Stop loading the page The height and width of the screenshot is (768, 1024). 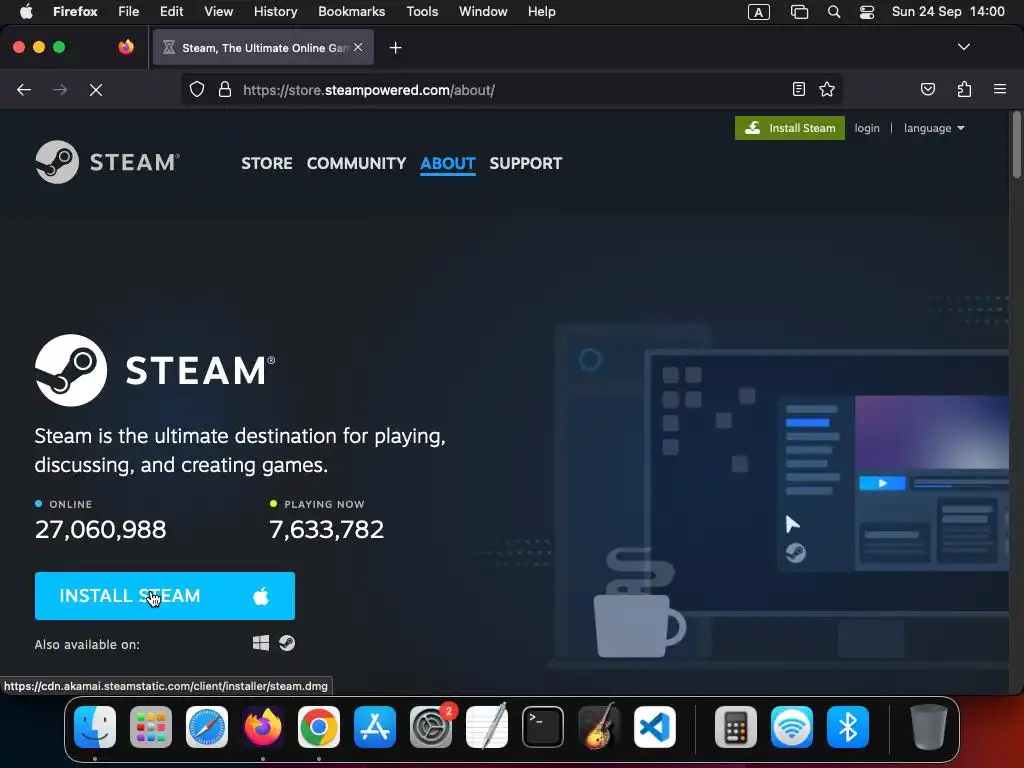pos(96,89)
